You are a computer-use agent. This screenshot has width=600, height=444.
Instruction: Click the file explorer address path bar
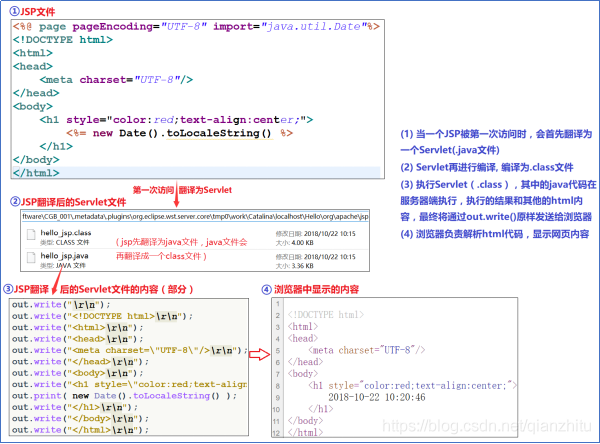pyautogui.click(x=195, y=217)
